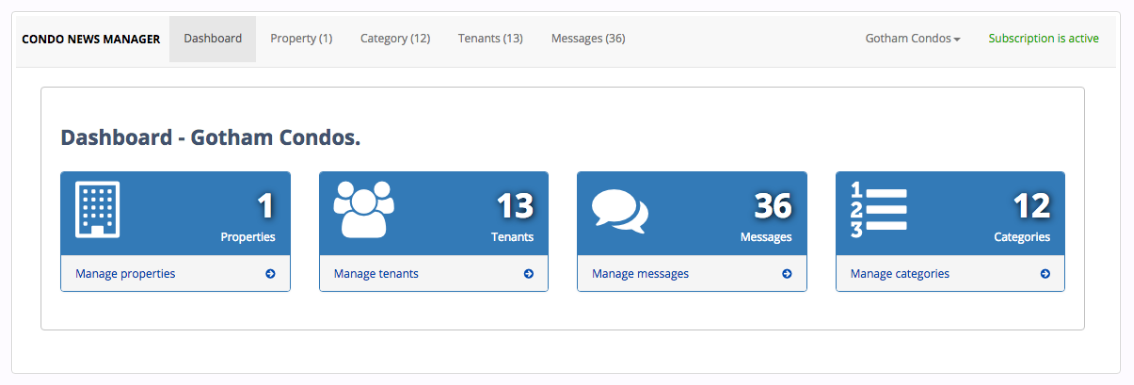This screenshot has width=1134, height=385.
Task: Go to Category (12) in navigation
Action: pyautogui.click(x=396, y=39)
